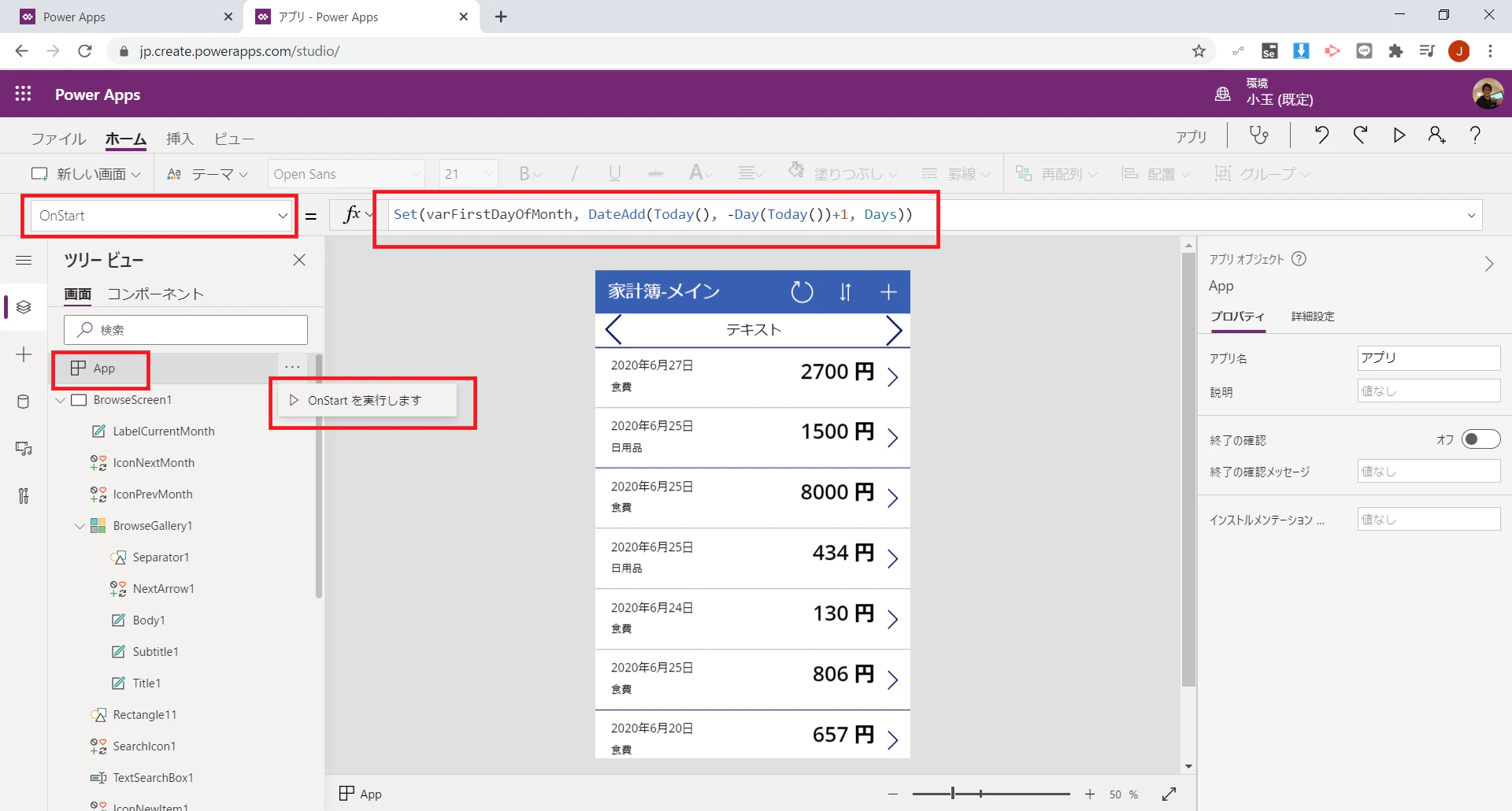1512x811 pixels.
Task: Click the zoom slider handle
Action: 953,794
